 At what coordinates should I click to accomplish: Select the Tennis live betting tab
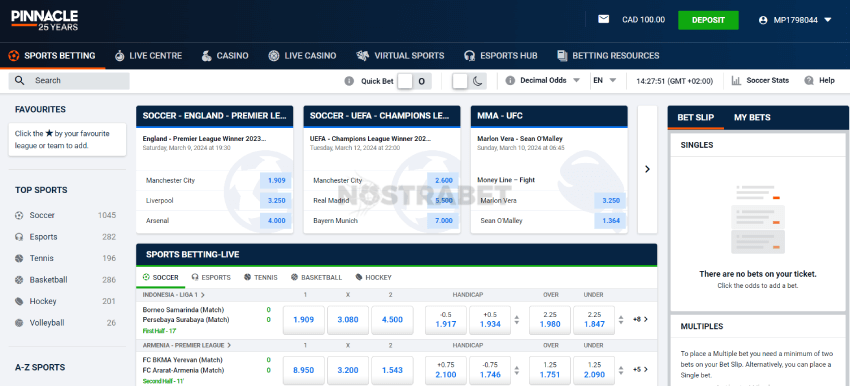261,277
